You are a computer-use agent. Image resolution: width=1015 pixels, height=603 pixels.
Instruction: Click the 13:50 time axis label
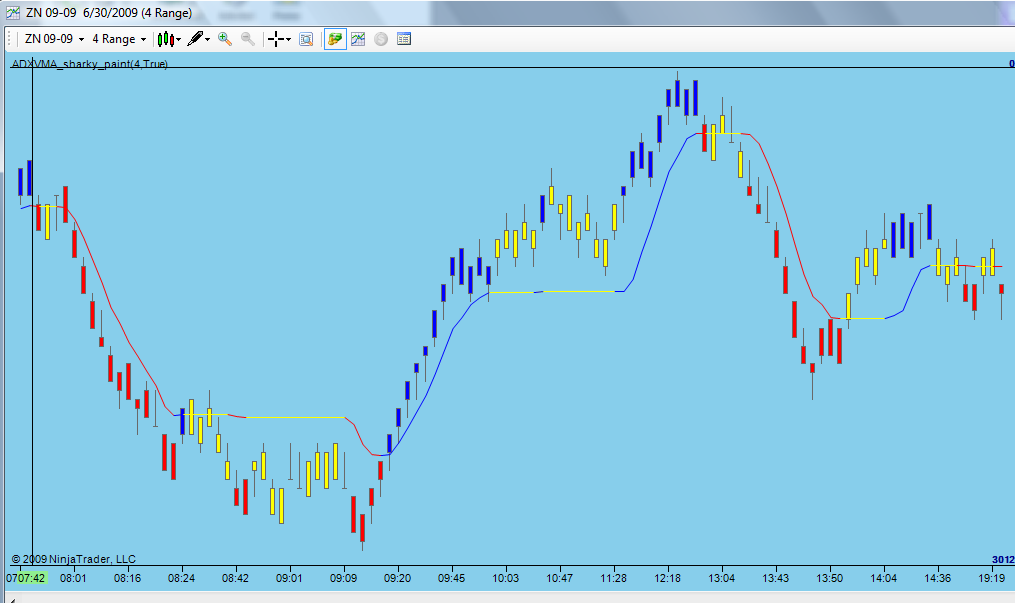(829, 578)
